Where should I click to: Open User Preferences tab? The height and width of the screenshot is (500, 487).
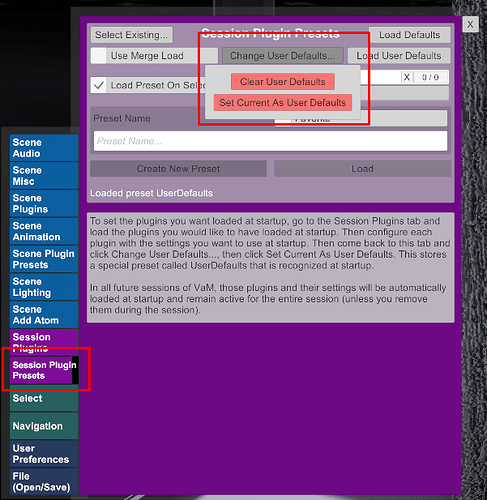click(x=44, y=454)
